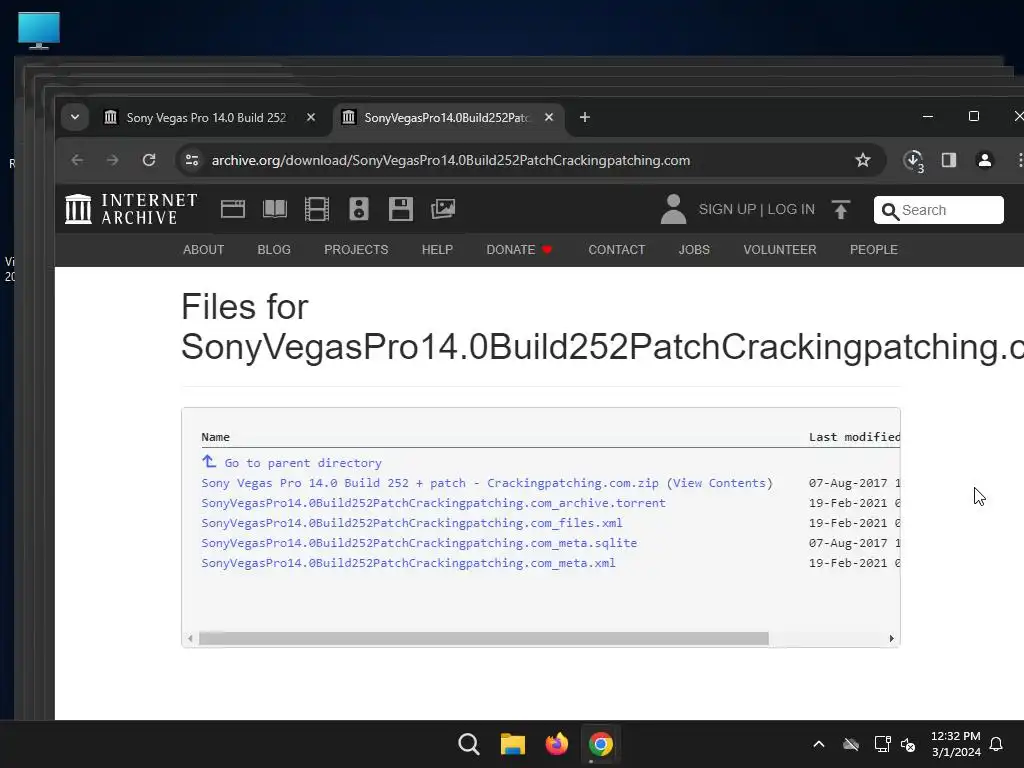Open DONATE menu item

[519, 250]
